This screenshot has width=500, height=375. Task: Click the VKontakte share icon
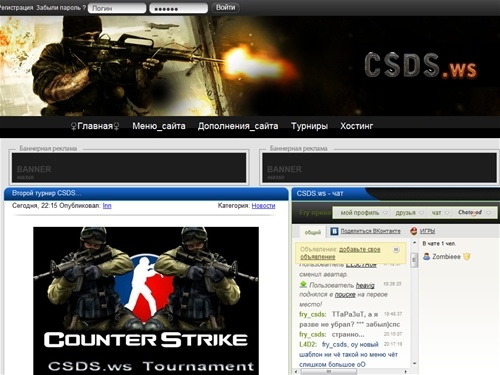pos(334,231)
